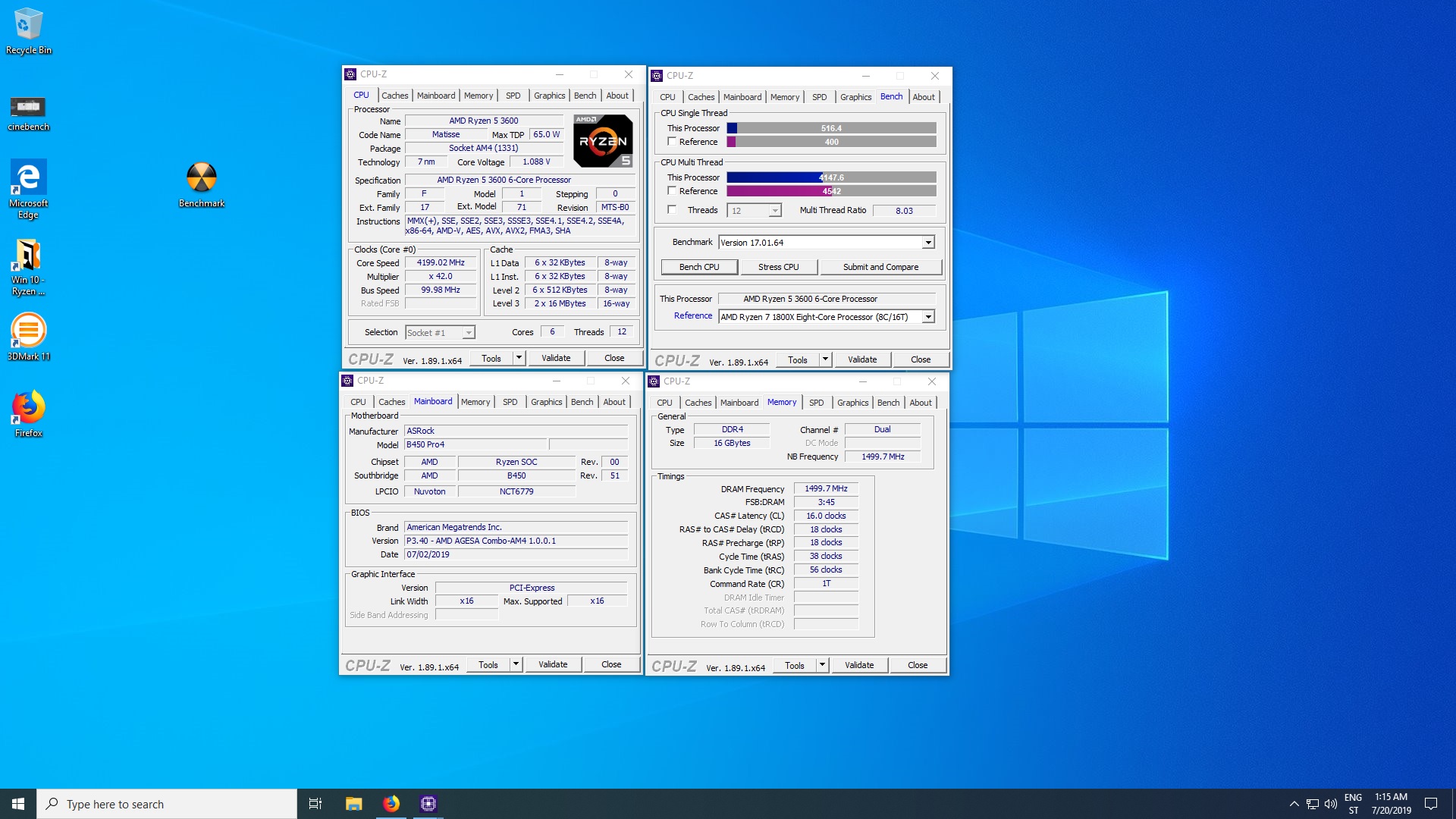The image size is (1456, 819).
Task: Click the BIOS Version P3.40 field
Action: pos(516,541)
